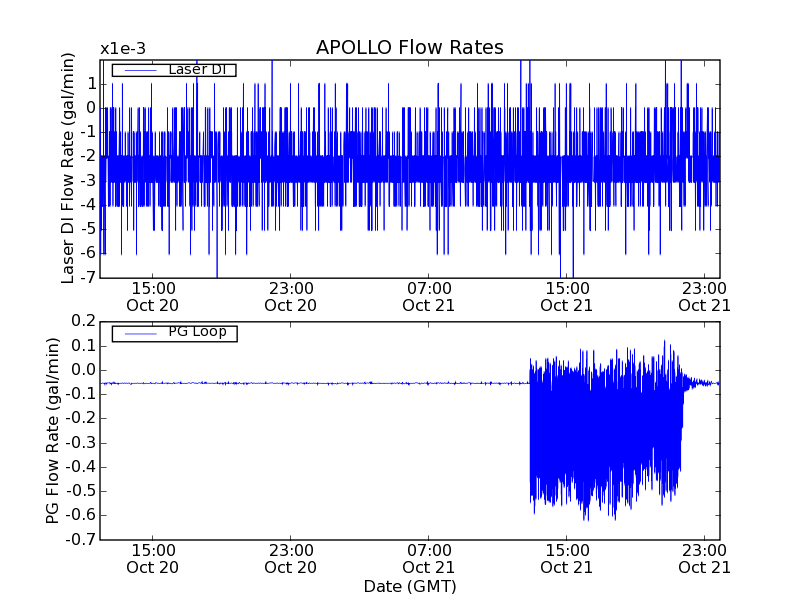Select the 07:00 Oct 21 tick on top plot

click(x=428, y=296)
